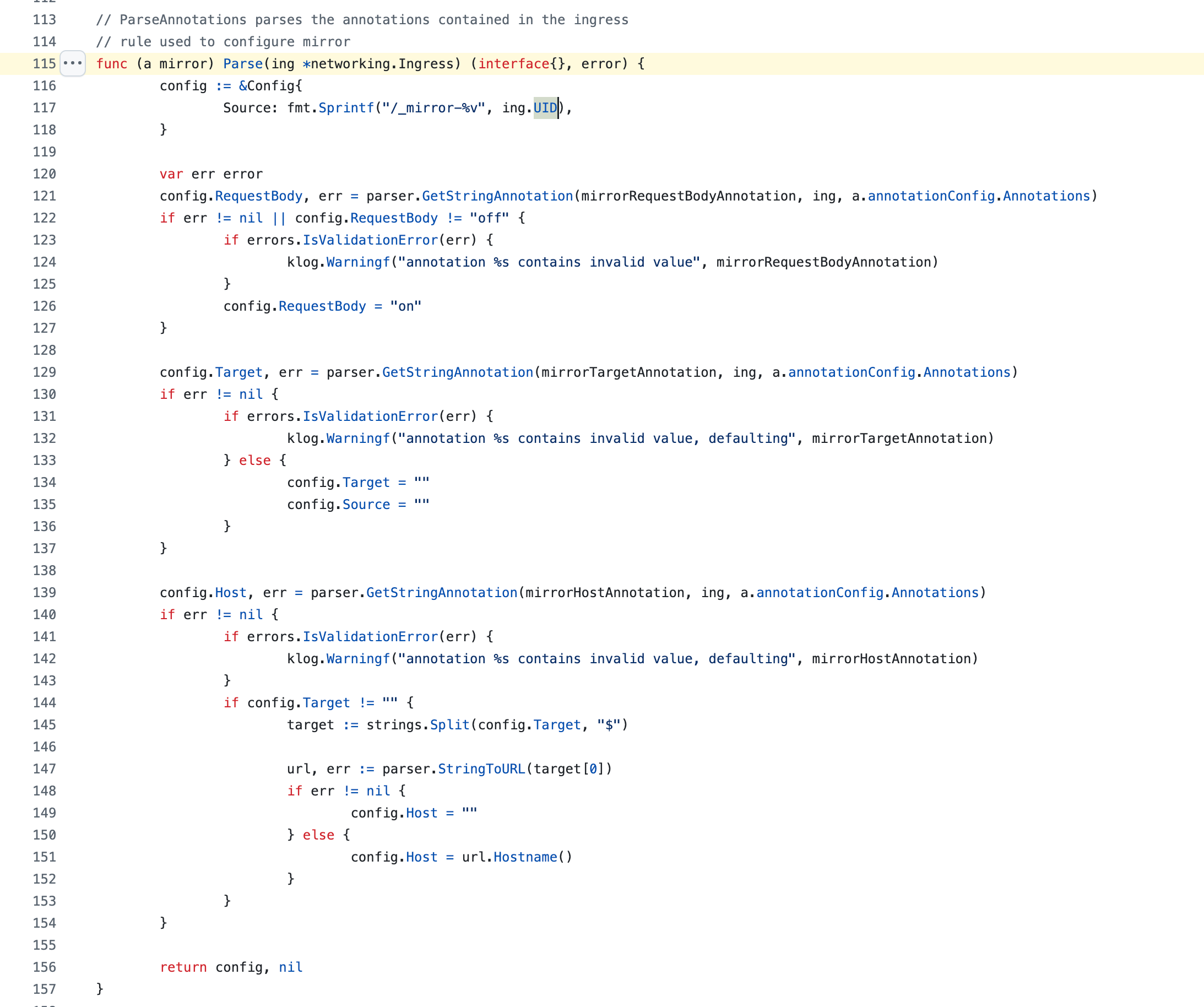This screenshot has width=1204, height=1007.
Task: Click line number 121
Action: click(x=44, y=196)
